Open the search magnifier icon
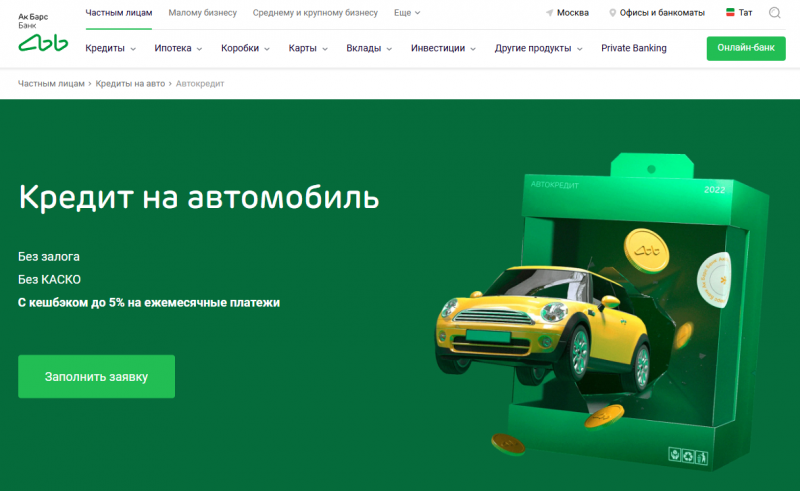This screenshot has height=491, width=800. tap(774, 13)
